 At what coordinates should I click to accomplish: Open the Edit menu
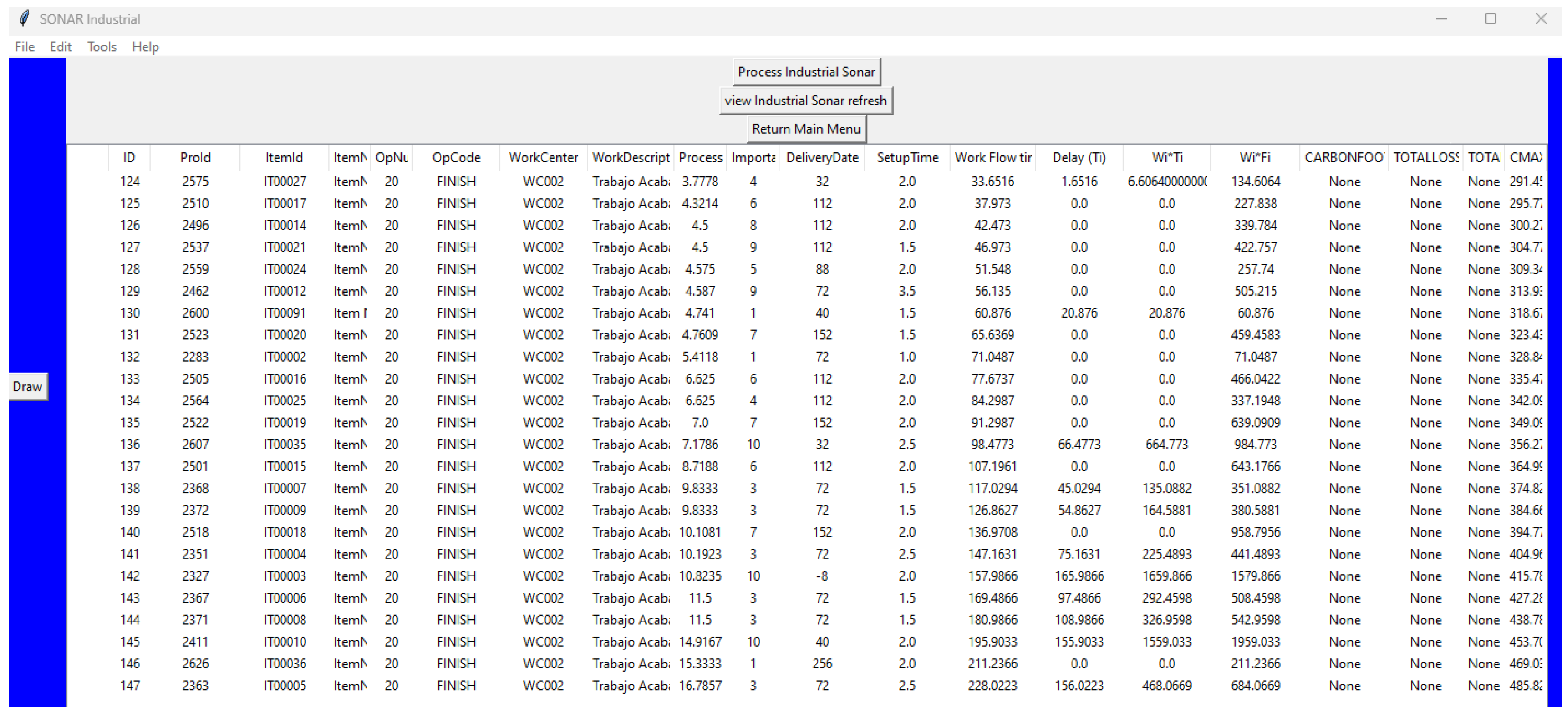click(x=60, y=47)
